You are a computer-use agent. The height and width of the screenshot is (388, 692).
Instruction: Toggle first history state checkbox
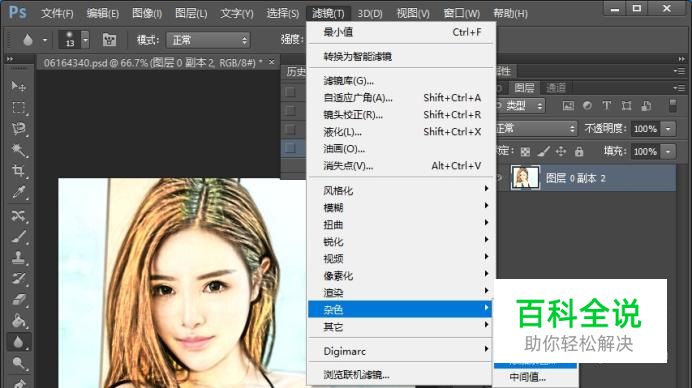point(290,92)
